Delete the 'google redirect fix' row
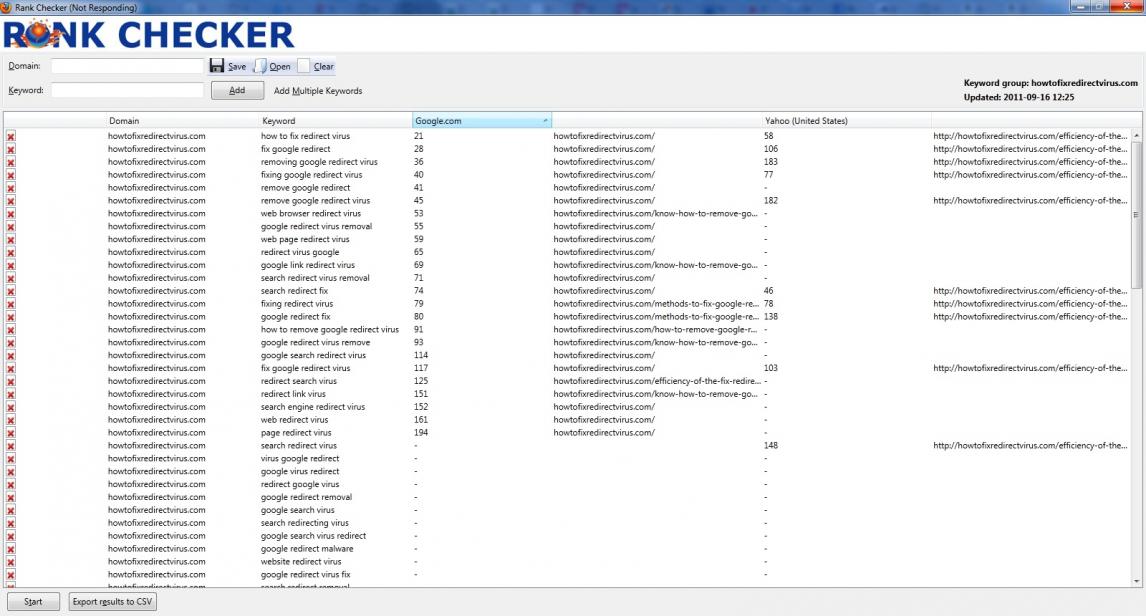This screenshot has height=616, width=1146. [11, 317]
